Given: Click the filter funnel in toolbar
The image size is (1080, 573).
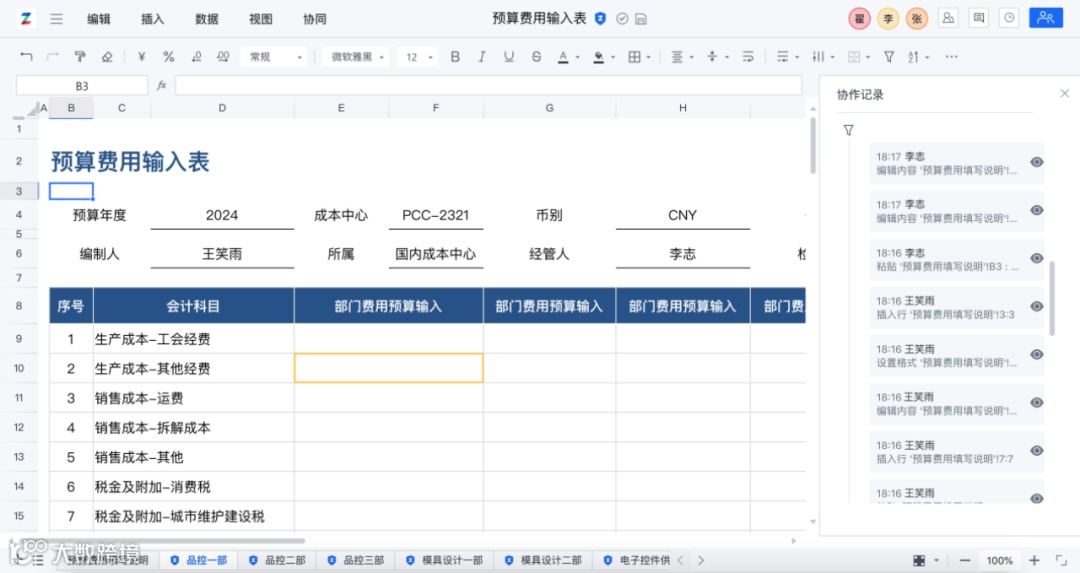Looking at the screenshot, I should click(889, 57).
